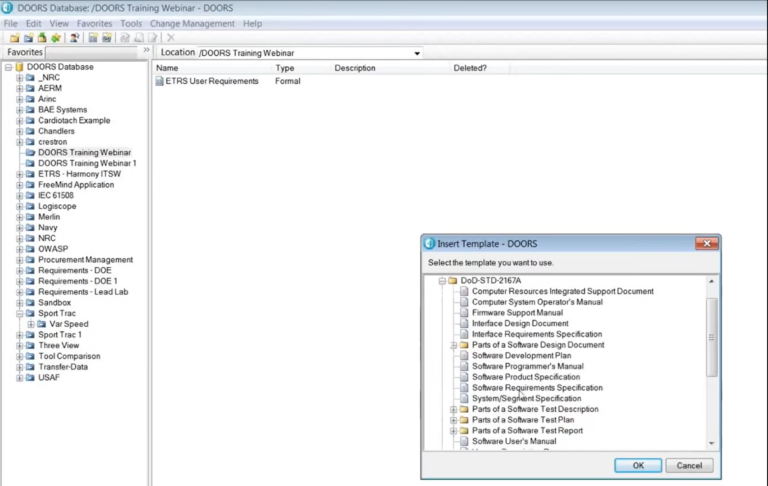Expand the USAF folder node

[19, 378]
